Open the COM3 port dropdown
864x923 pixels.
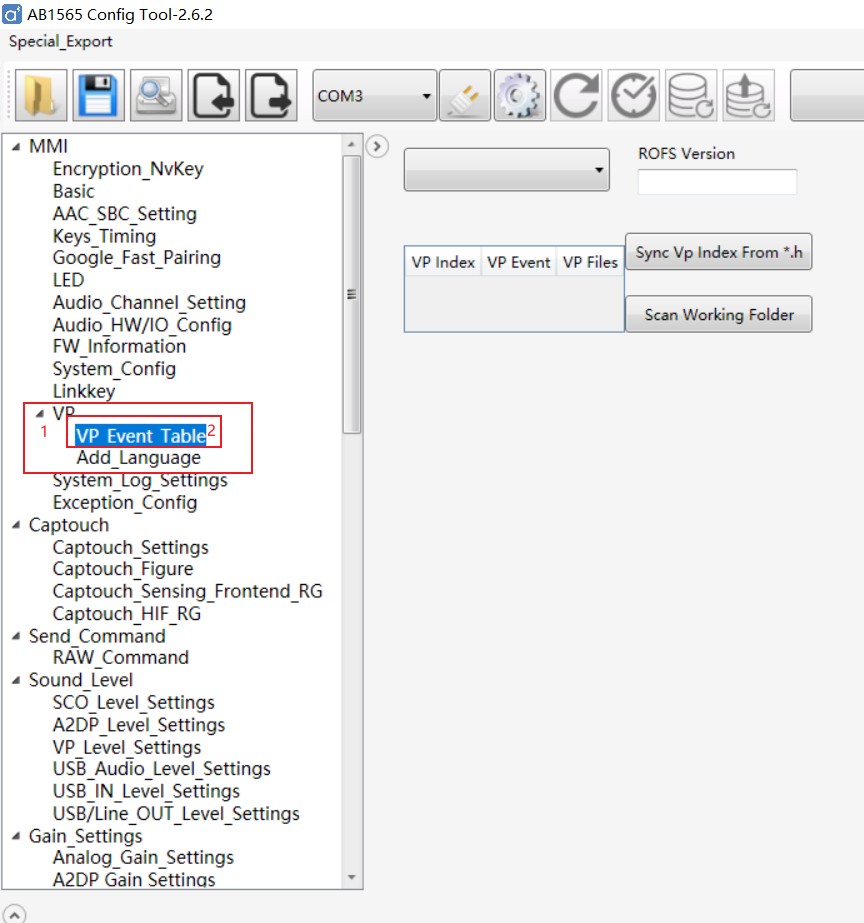(375, 96)
